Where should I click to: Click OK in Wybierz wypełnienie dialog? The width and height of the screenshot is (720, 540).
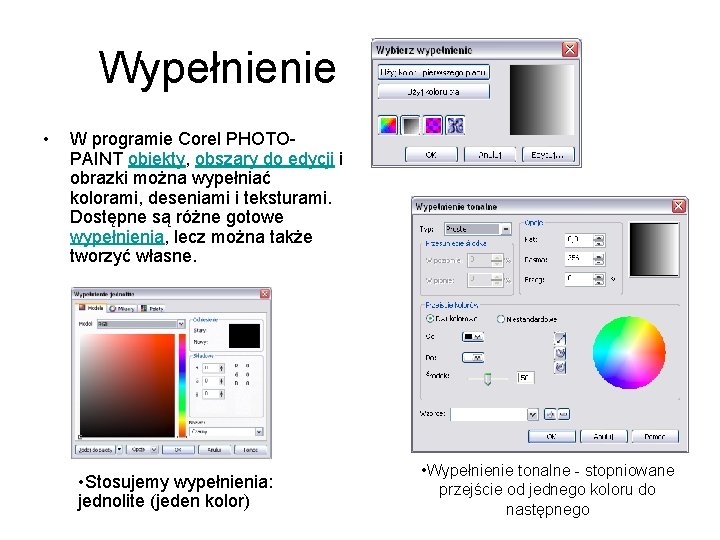click(x=431, y=155)
